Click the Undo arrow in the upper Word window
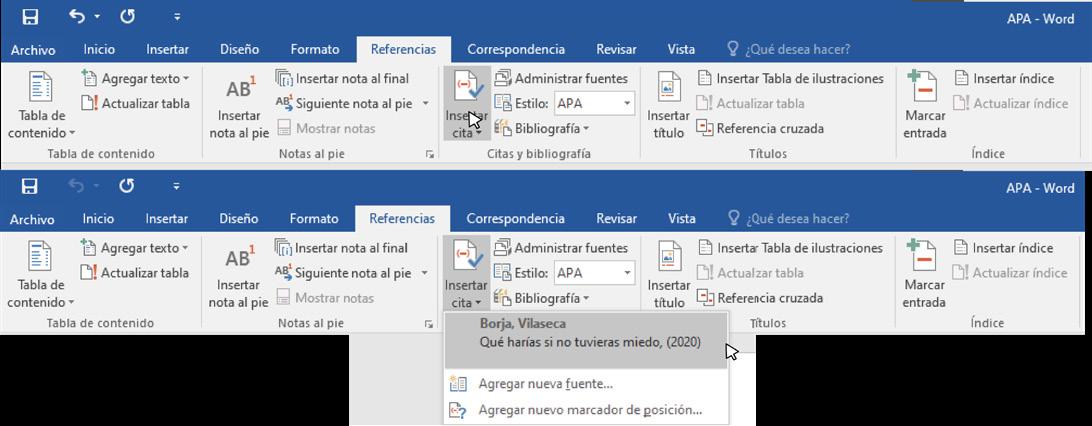This screenshot has height=426, width=1092. coord(77,17)
